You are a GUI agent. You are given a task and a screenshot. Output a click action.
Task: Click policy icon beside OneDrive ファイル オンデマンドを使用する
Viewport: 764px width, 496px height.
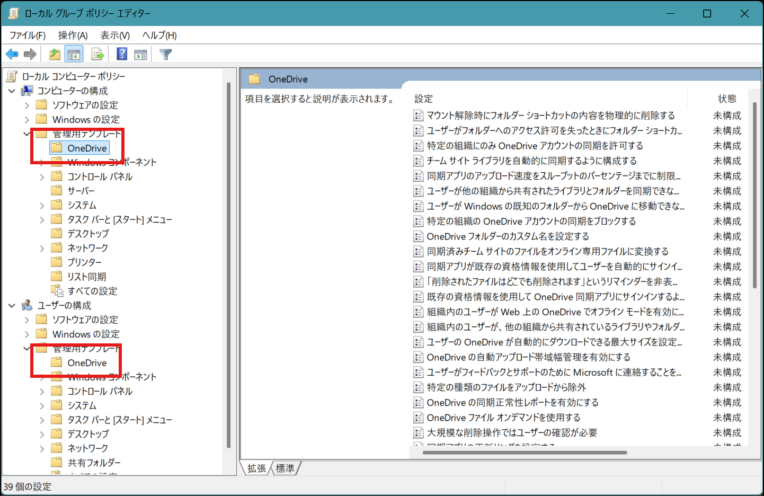[418, 418]
